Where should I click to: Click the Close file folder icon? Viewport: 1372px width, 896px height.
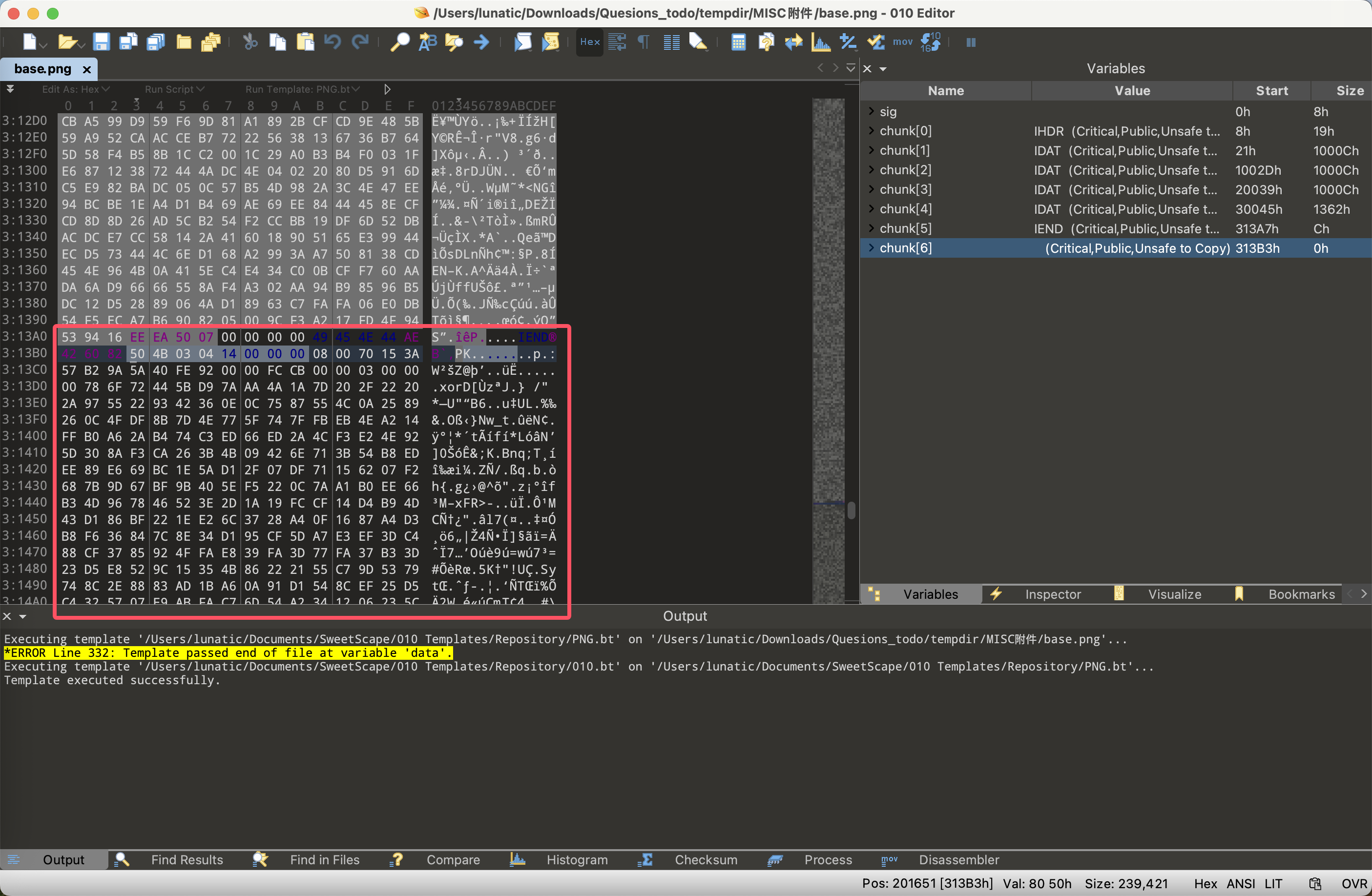click(184, 42)
